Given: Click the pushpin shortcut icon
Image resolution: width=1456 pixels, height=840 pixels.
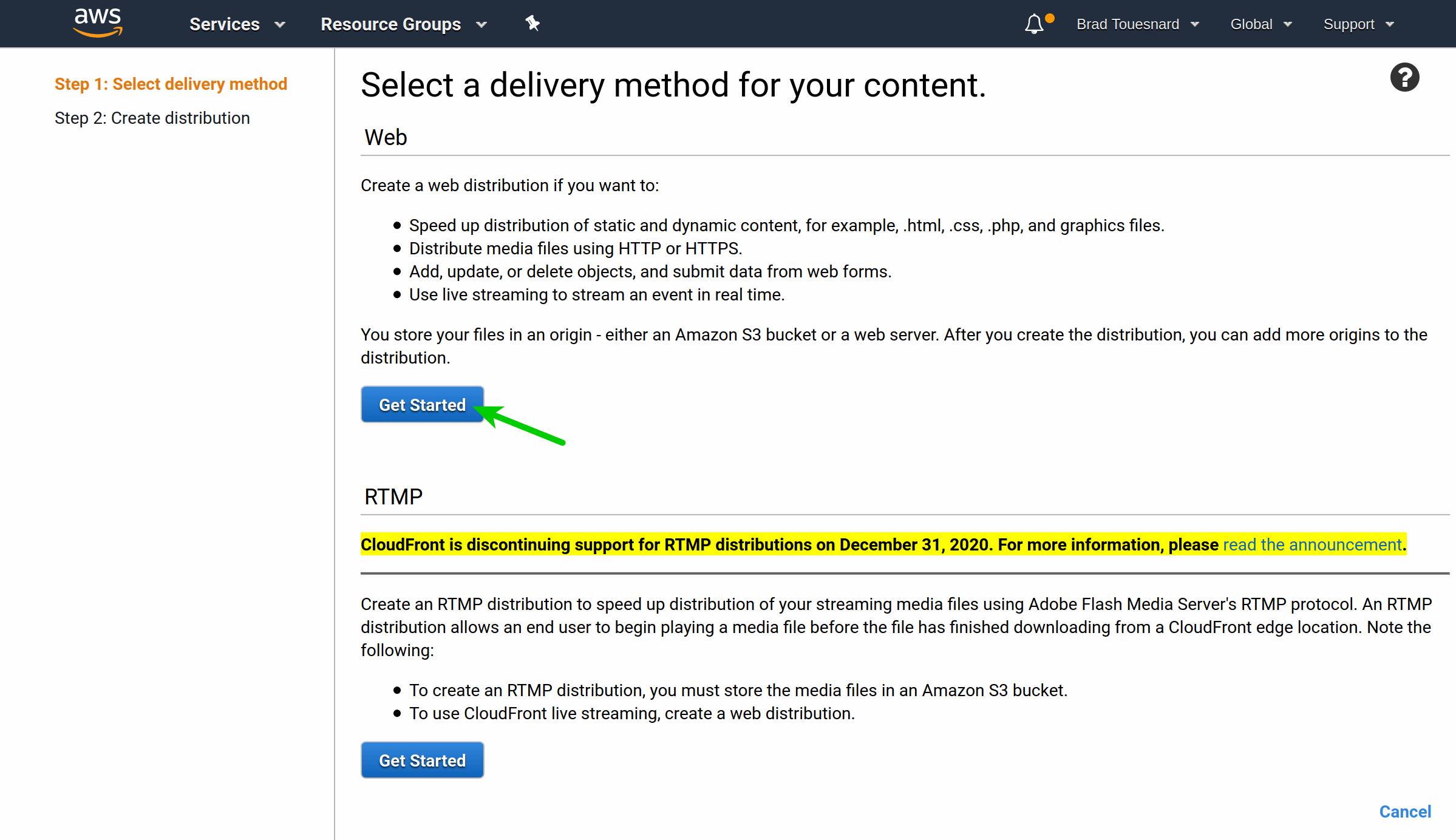Looking at the screenshot, I should pyautogui.click(x=532, y=24).
